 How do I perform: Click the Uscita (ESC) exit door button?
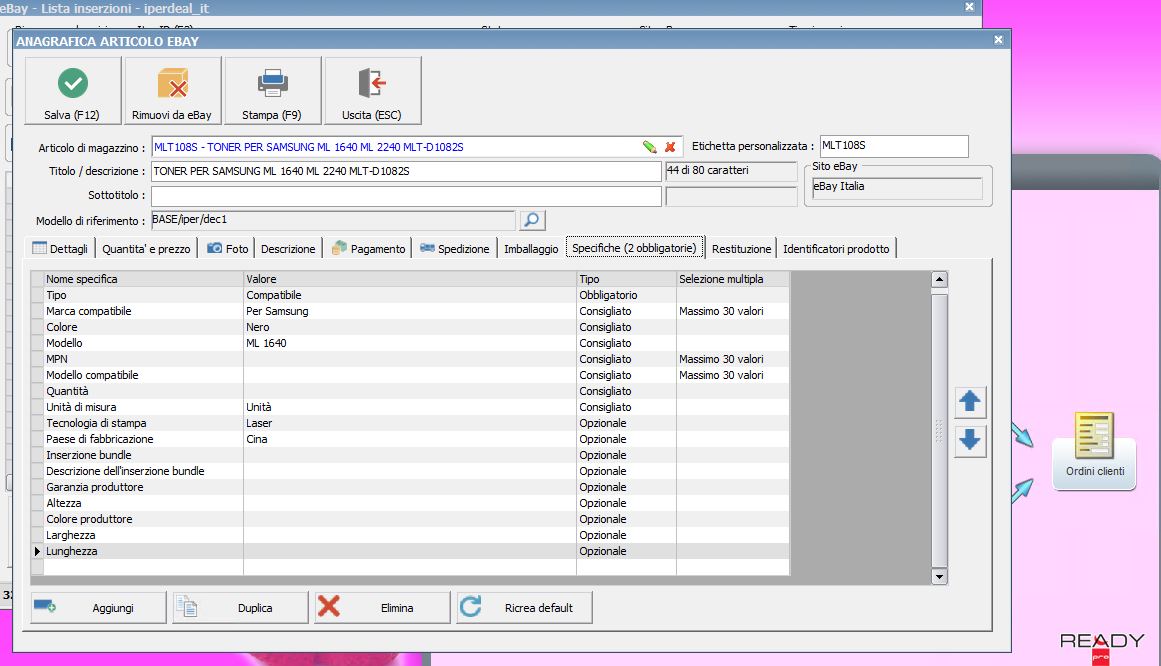(372, 90)
